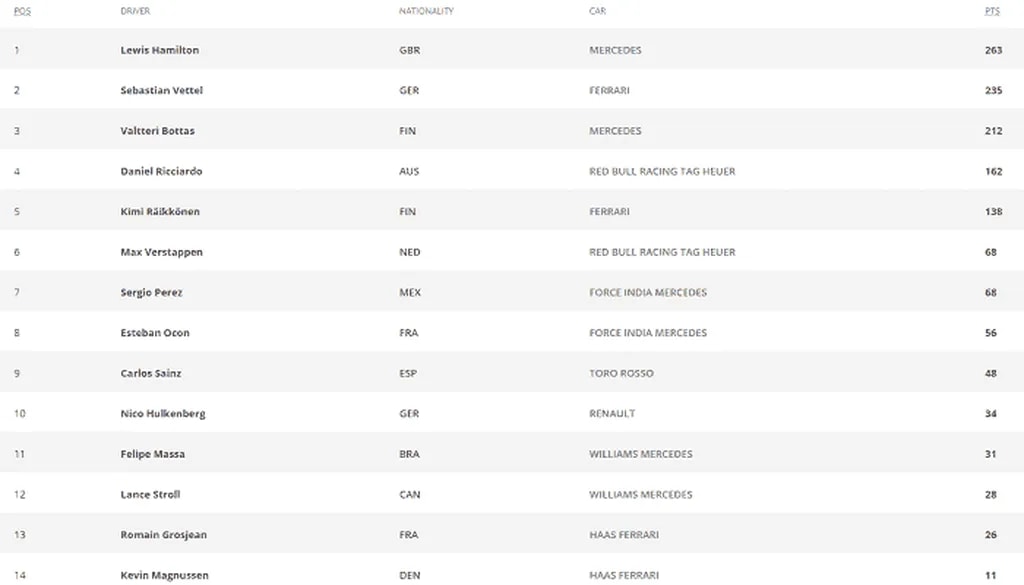This screenshot has width=1024, height=585.
Task: Open Lewis Hamilton driver link
Action: coord(159,50)
